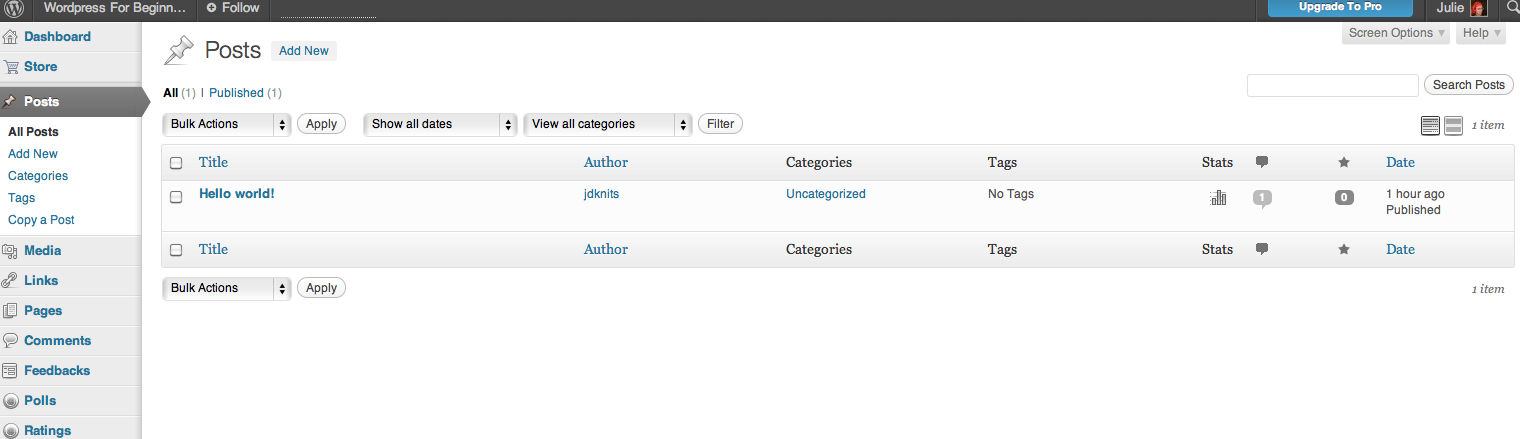Image resolution: width=1520 pixels, height=439 pixels.
Task: Open the Show all dates dropdown
Action: point(440,124)
